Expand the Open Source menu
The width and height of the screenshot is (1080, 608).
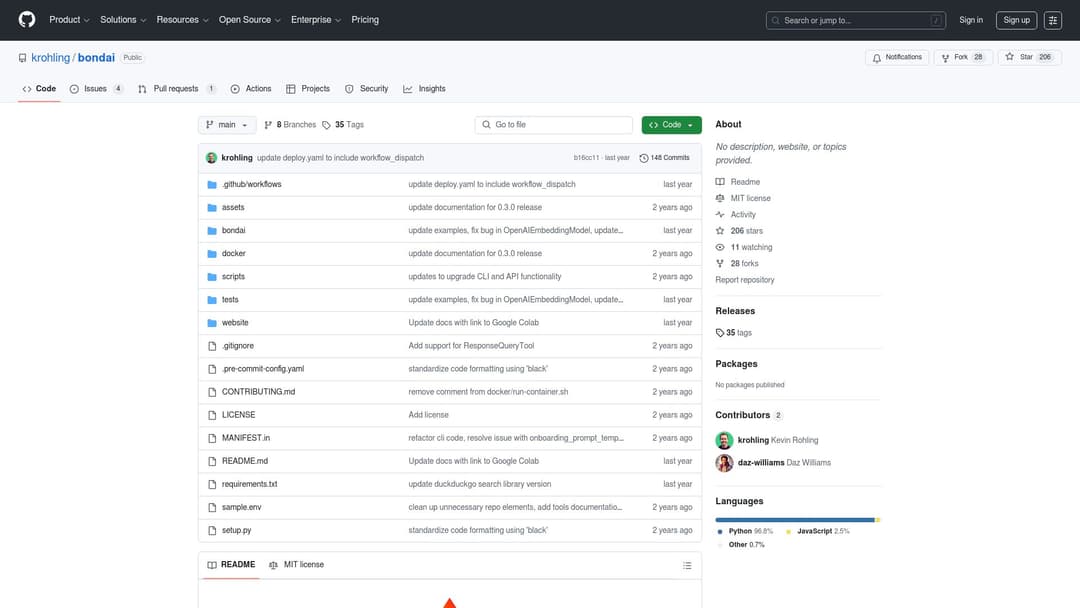tap(249, 20)
